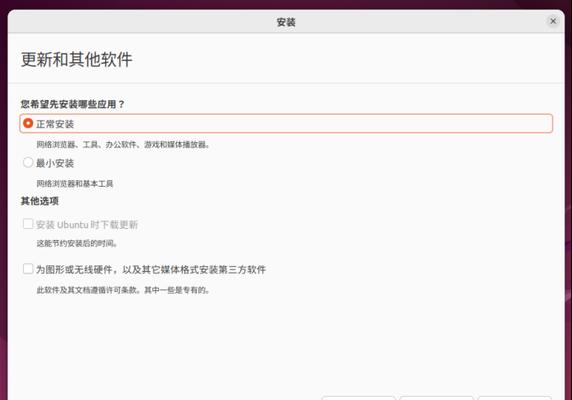Enable the third-party software 第三方软件 checkbox
This screenshot has height=400, width=572.
point(28,269)
